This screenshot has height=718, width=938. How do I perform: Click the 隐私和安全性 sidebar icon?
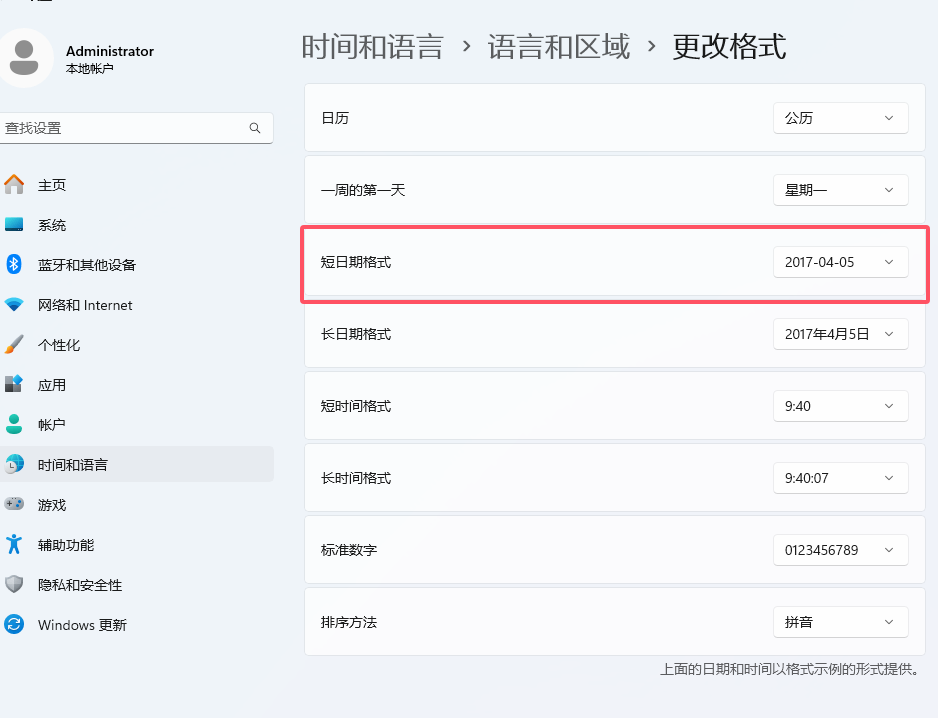(75, 584)
